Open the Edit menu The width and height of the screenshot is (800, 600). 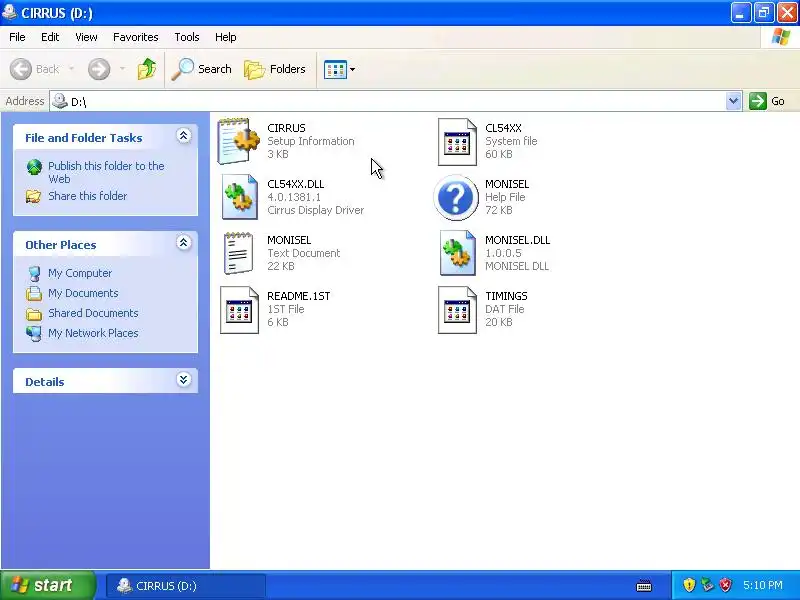click(50, 37)
